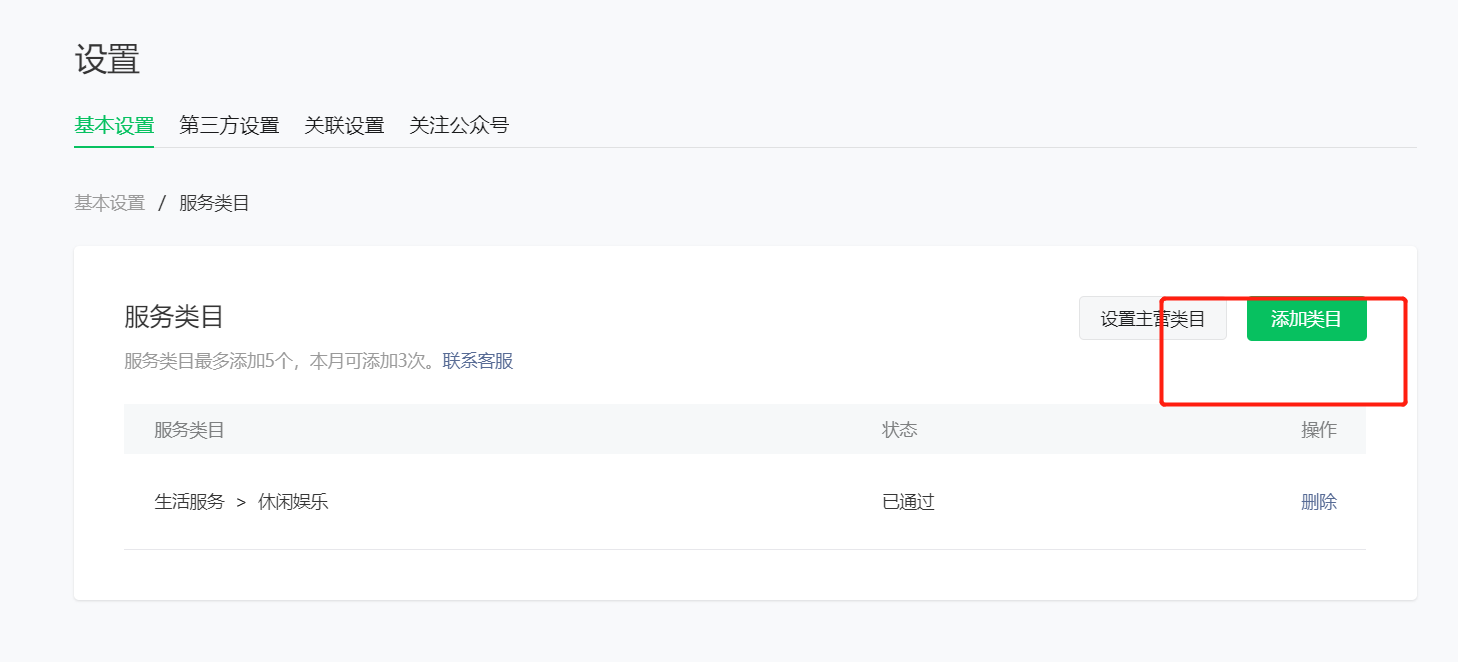
Task: Click the 服务类目最多添加5个 hint text
Action: tap(280, 361)
